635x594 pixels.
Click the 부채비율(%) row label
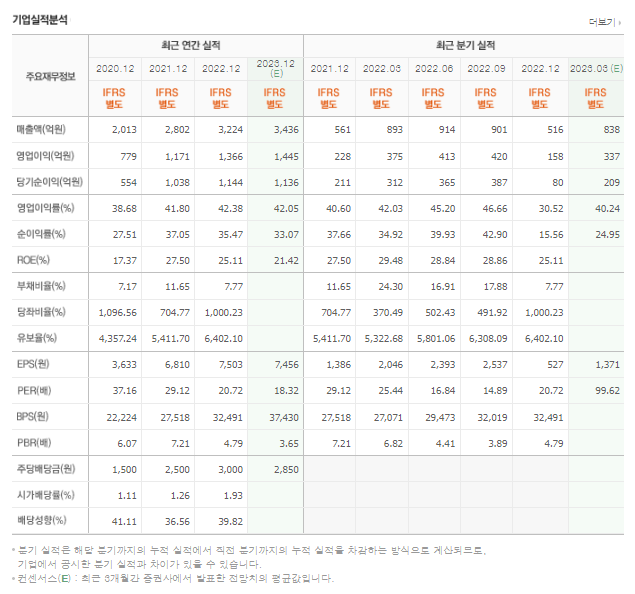point(41,286)
